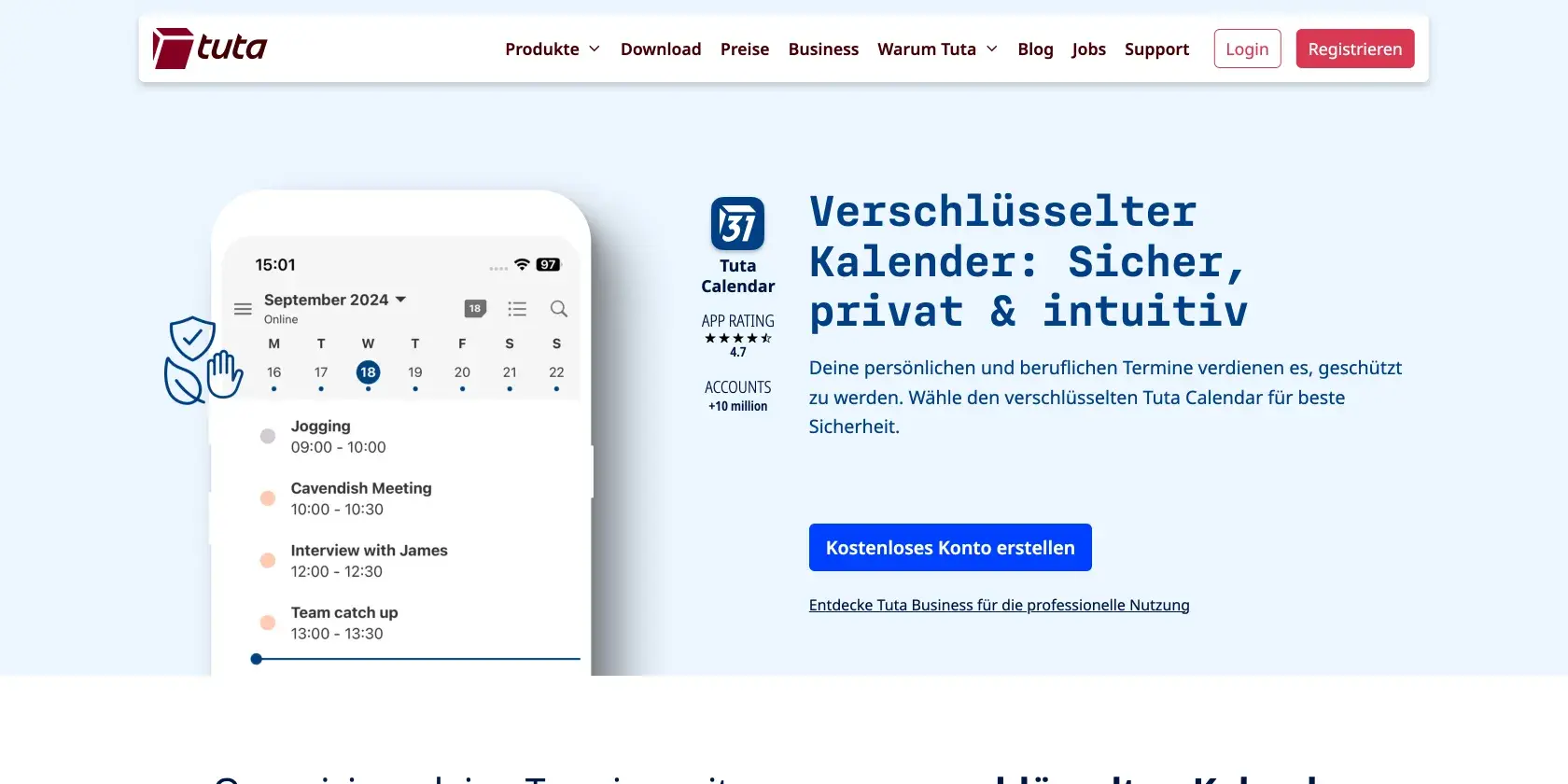
Task: Select day 17 in the week strip
Action: [x=321, y=372]
